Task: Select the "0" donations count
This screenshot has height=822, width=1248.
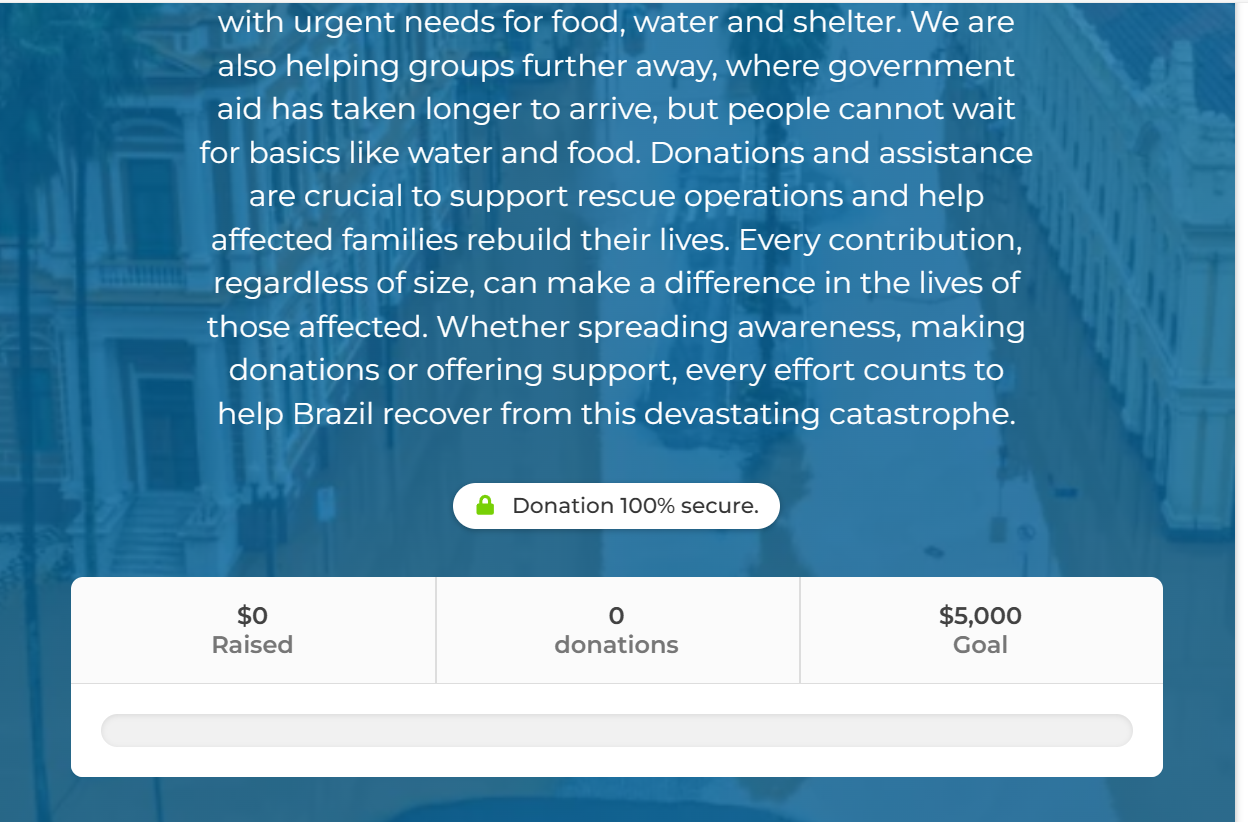Action: coord(616,615)
